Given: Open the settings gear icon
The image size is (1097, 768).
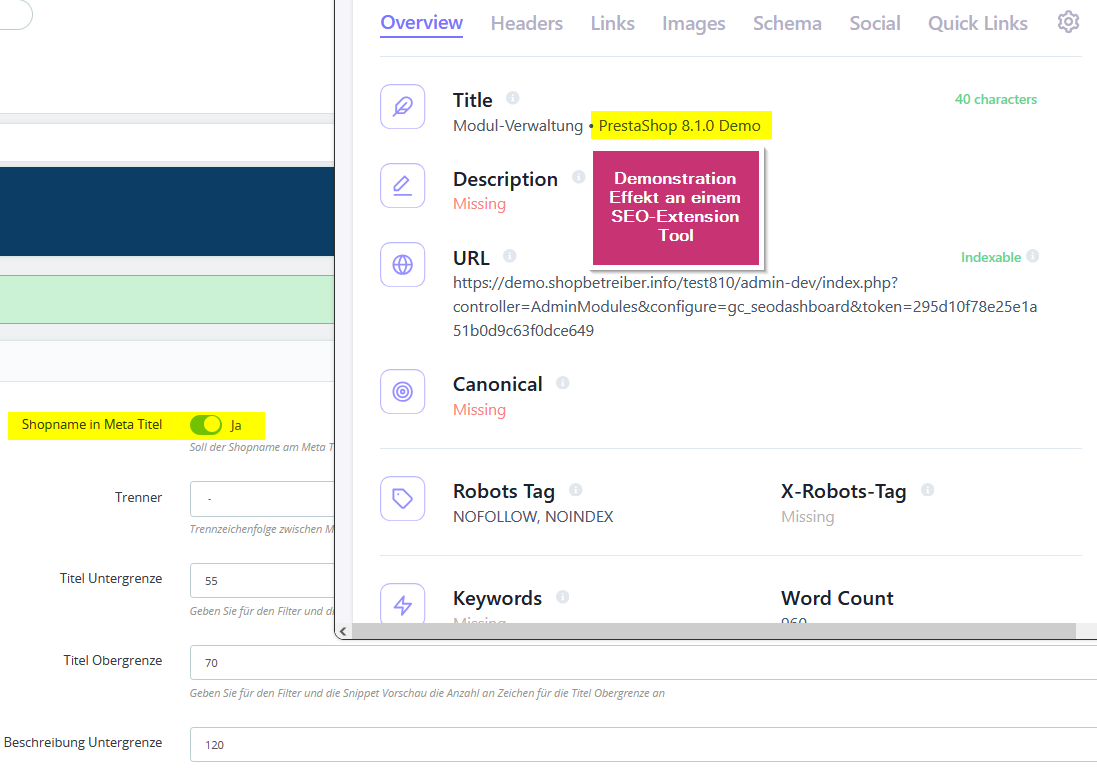Looking at the screenshot, I should 1068,22.
